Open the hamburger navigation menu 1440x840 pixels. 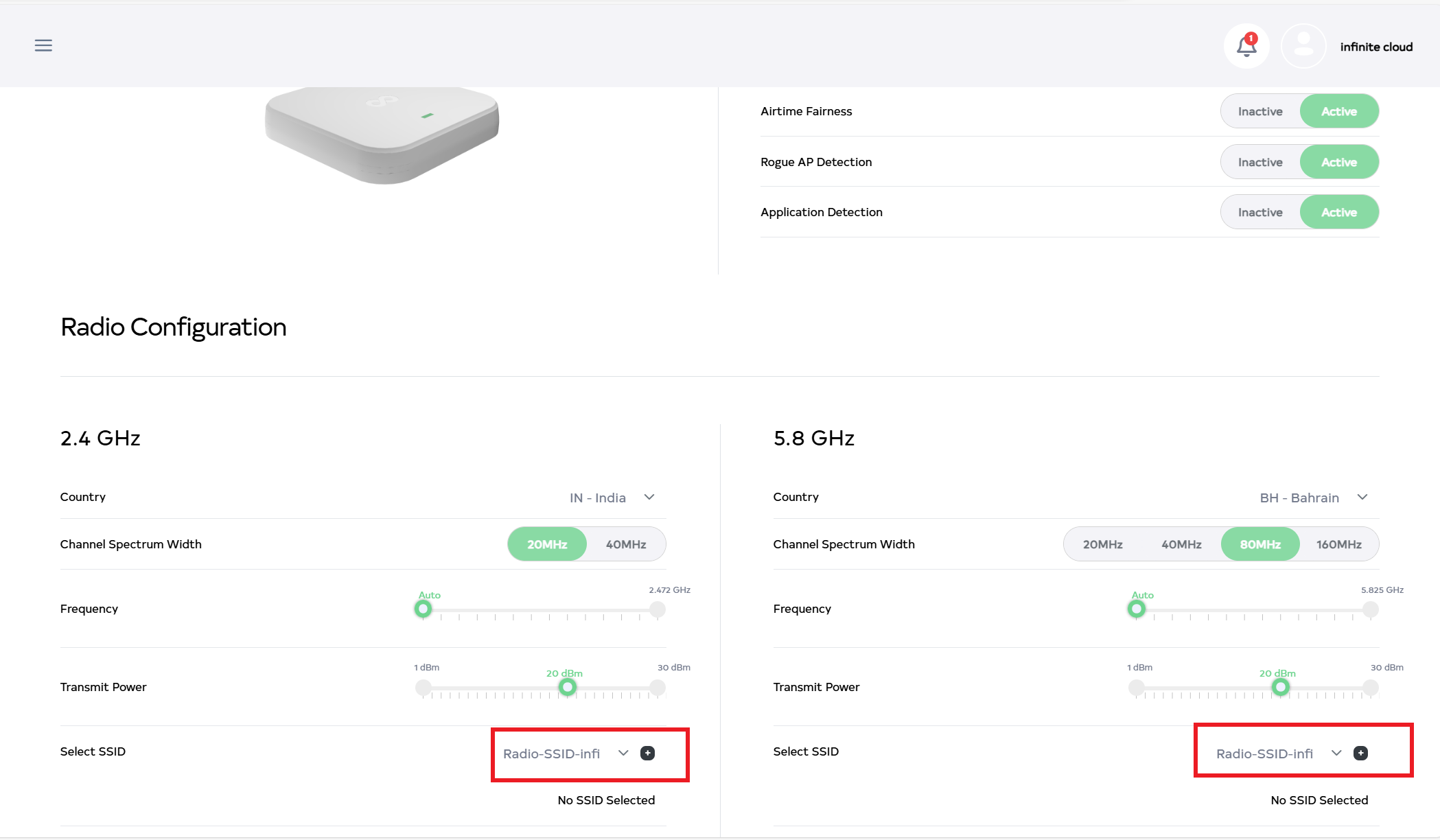43,45
